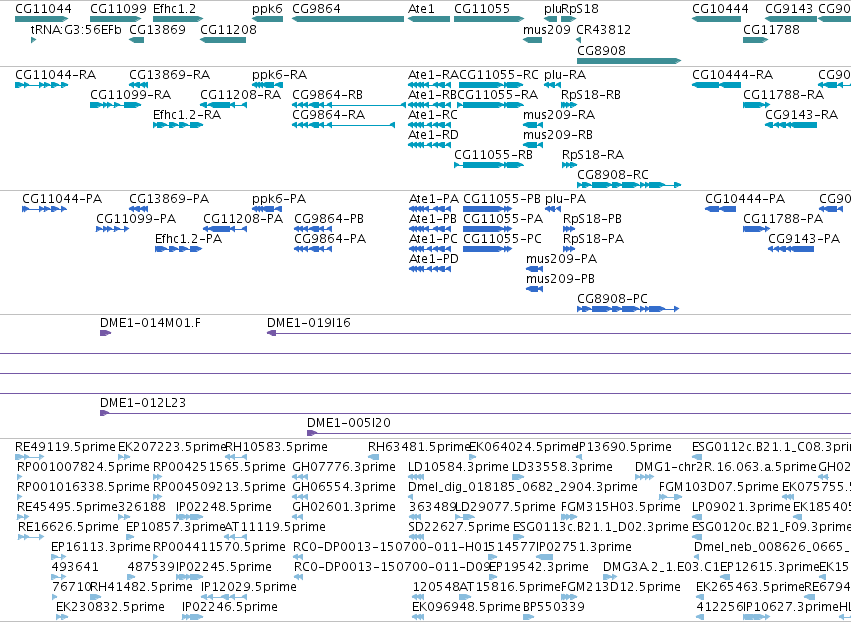Open the DME1-019I16 BAC label
851x622 pixels.
(309, 323)
